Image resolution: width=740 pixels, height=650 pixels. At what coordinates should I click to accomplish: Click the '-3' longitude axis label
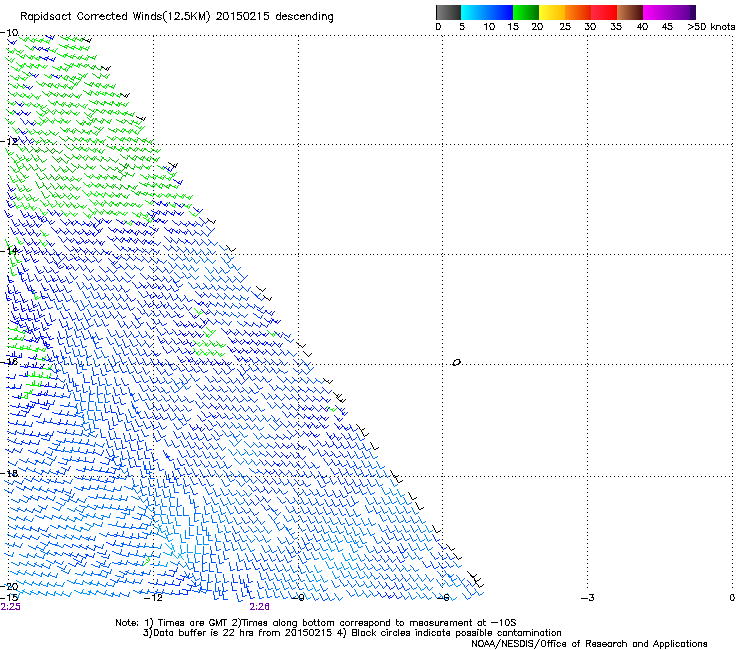coord(587,598)
